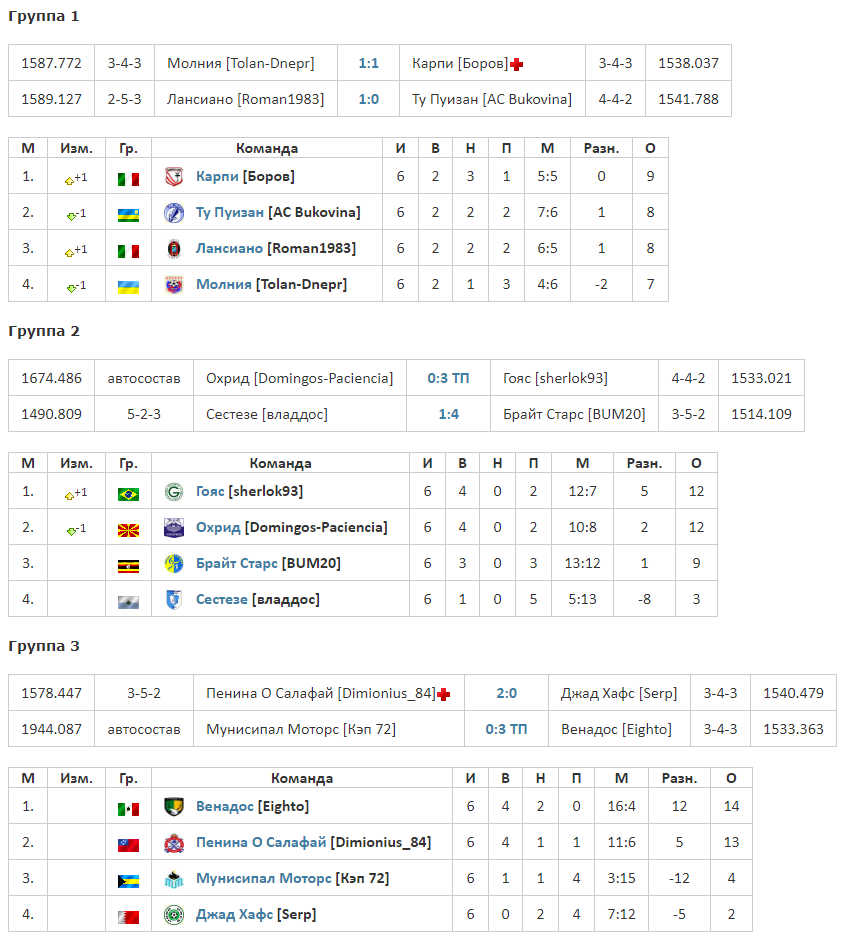Open the 1:1 match score link

pos(369,63)
